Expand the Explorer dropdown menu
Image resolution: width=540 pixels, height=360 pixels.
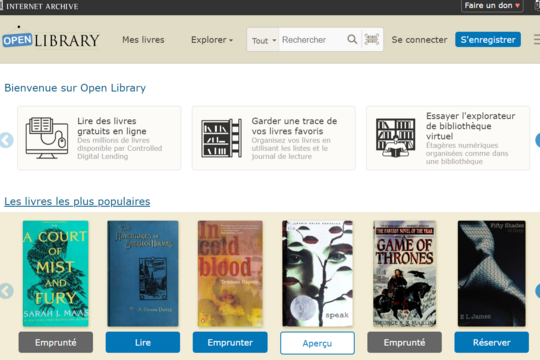(212, 40)
